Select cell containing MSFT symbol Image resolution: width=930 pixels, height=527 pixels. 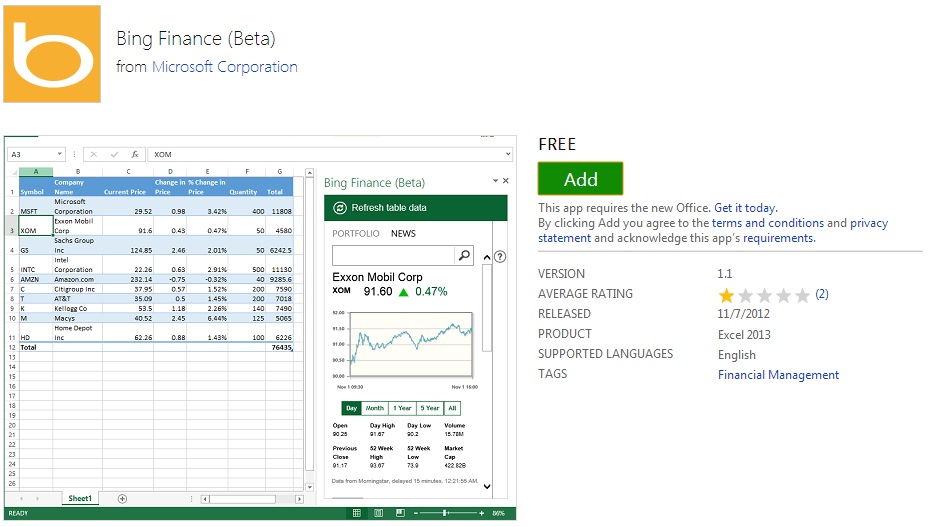[x=36, y=206]
